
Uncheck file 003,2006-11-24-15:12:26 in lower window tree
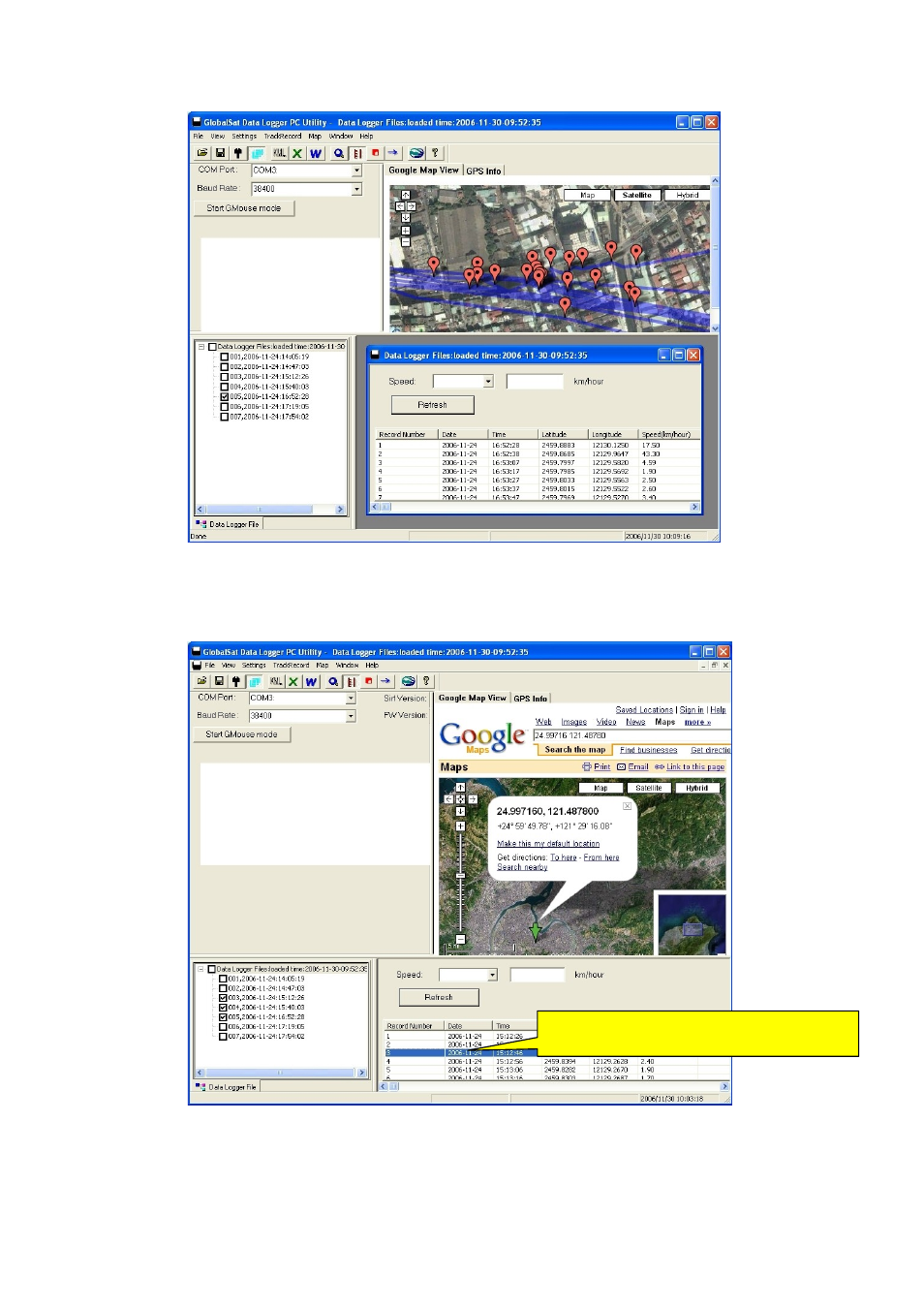pyautogui.click(x=223, y=998)
